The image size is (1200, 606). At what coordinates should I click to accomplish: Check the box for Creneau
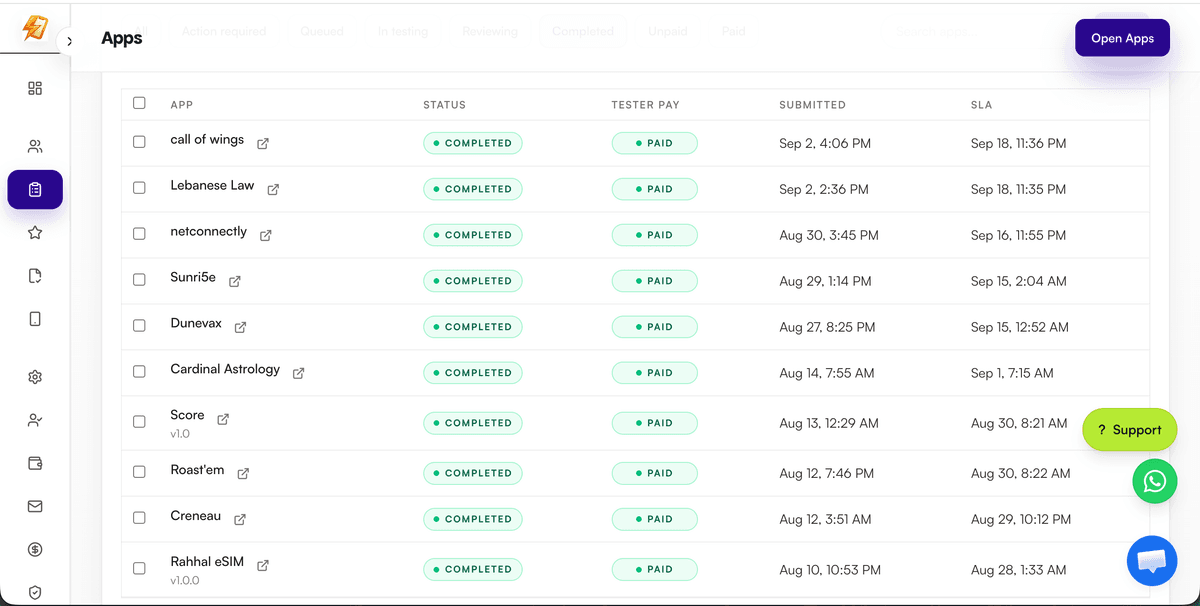[x=139, y=518]
